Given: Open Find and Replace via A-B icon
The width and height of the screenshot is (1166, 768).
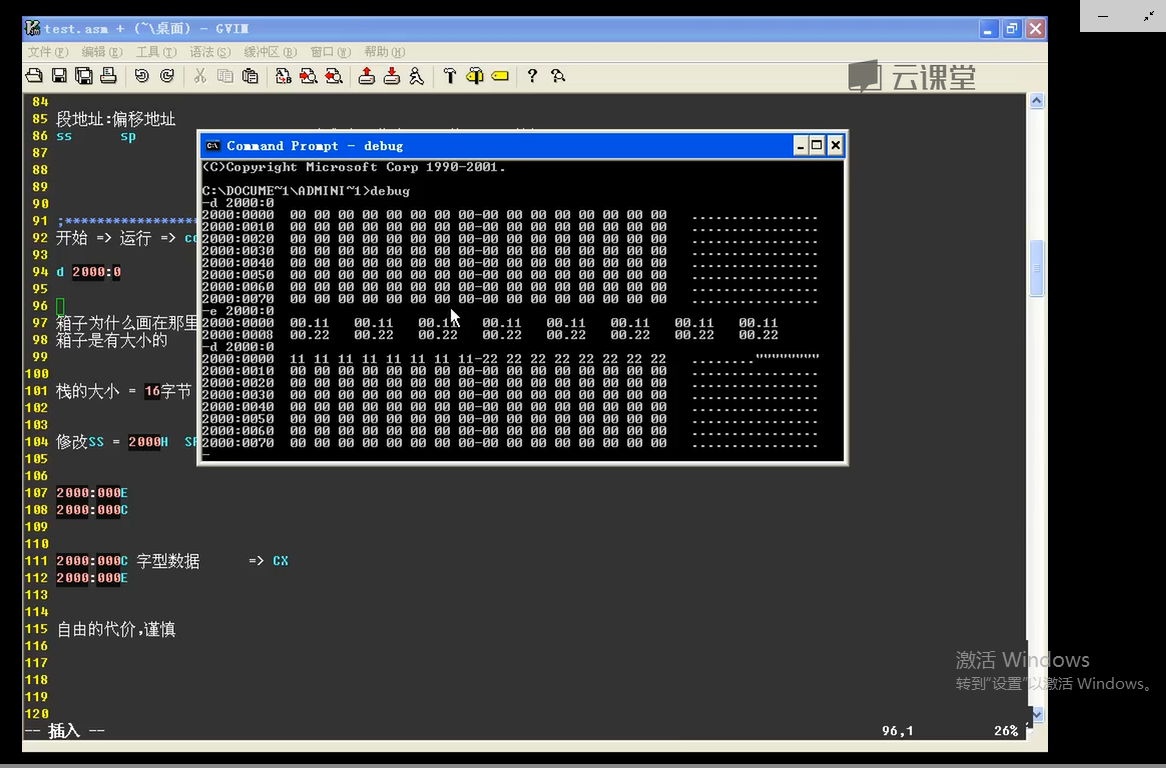Looking at the screenshot, I should 283,76.
